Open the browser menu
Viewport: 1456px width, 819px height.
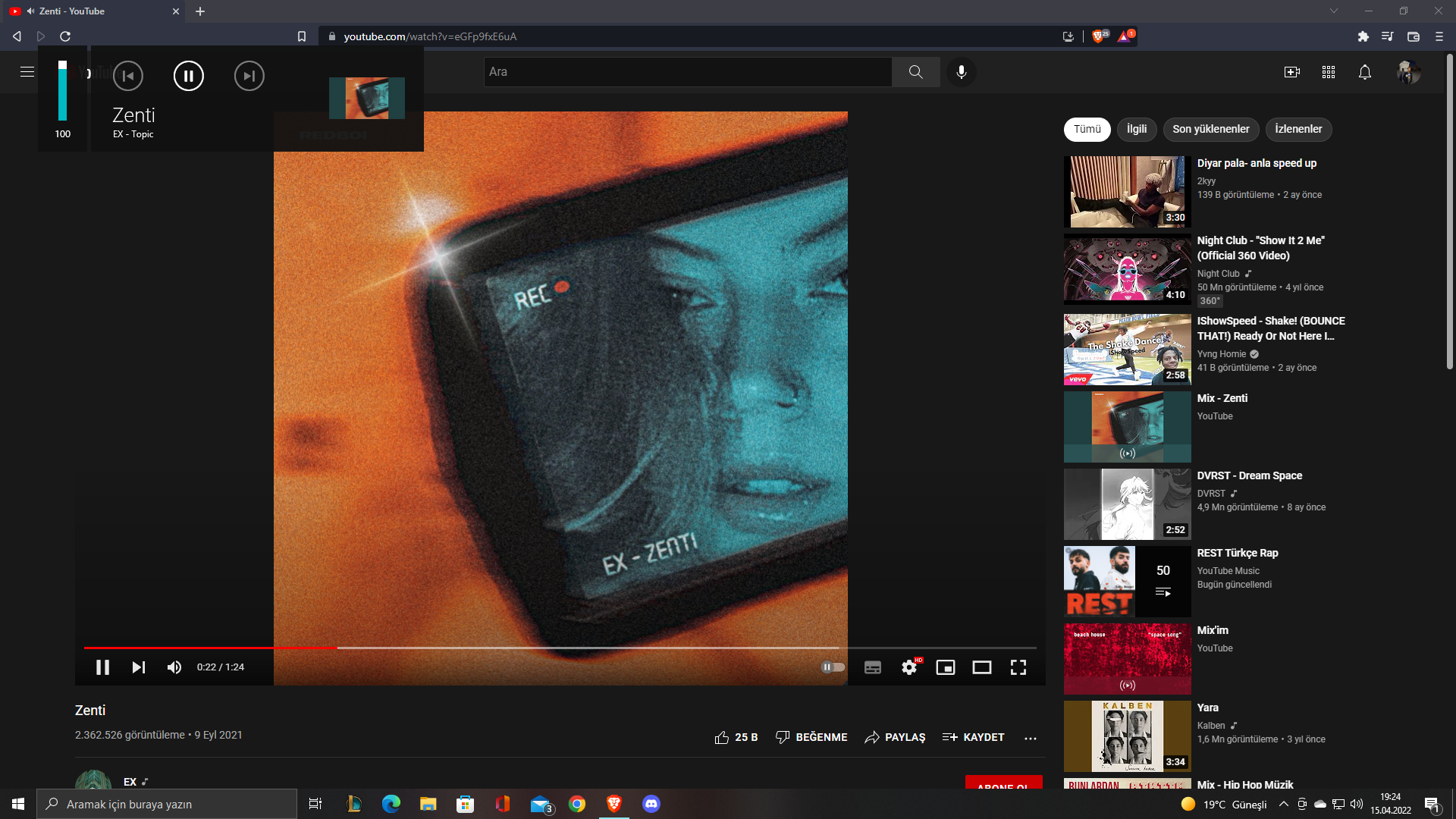[x=1439, y=36]
